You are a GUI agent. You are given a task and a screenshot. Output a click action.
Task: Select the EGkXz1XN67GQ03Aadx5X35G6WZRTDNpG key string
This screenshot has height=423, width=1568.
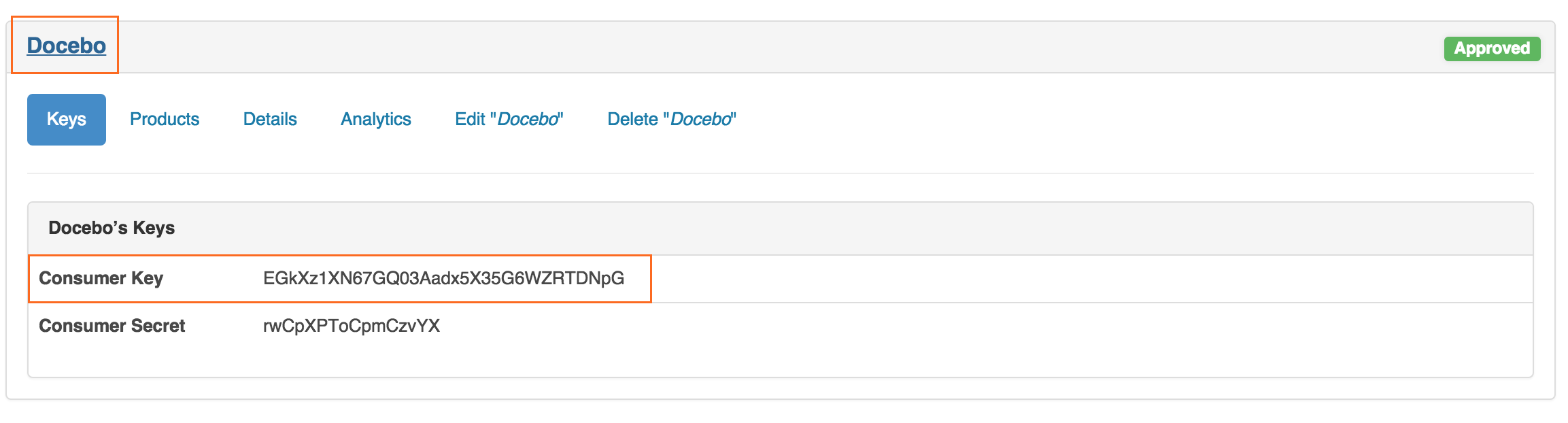click(445, 278)
